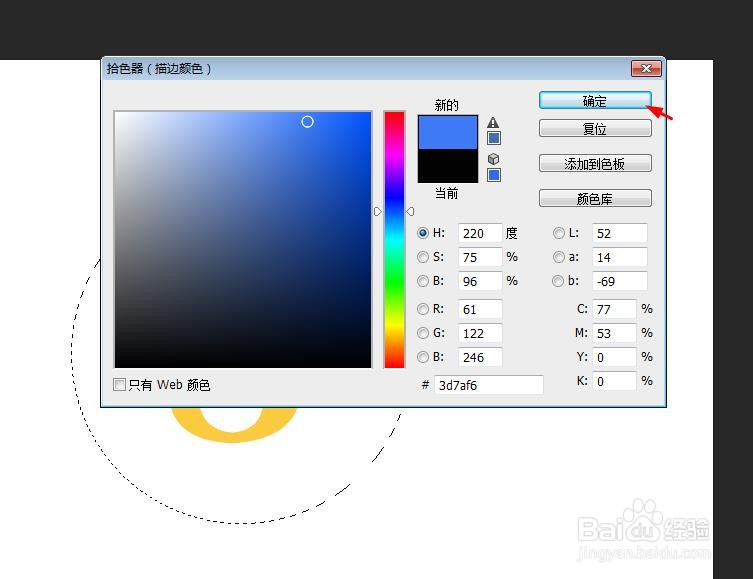Click the blue field showing 246

[x=480, y=357]
